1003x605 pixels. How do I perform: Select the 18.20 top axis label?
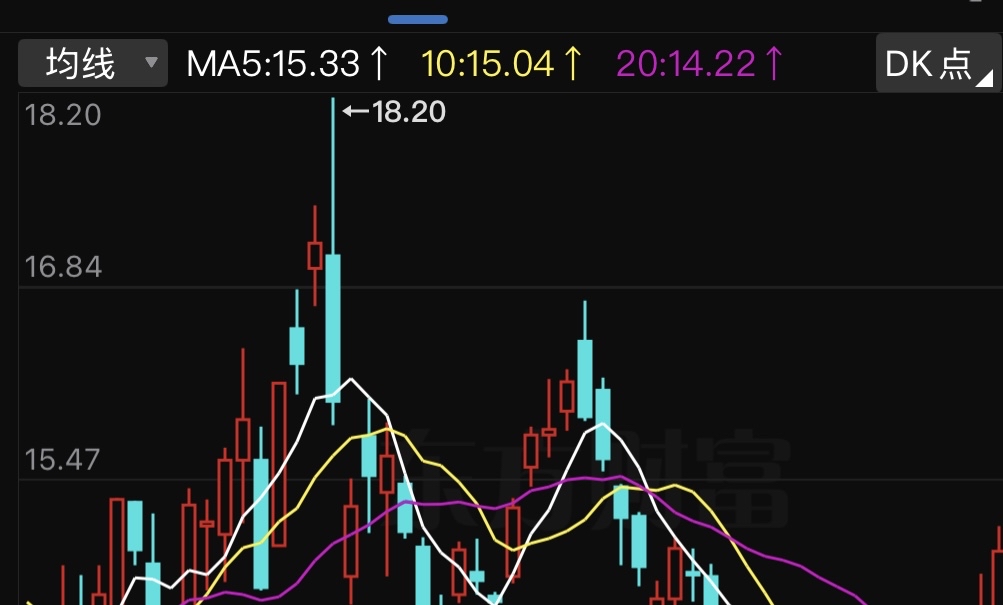click(x=63, y=115)
